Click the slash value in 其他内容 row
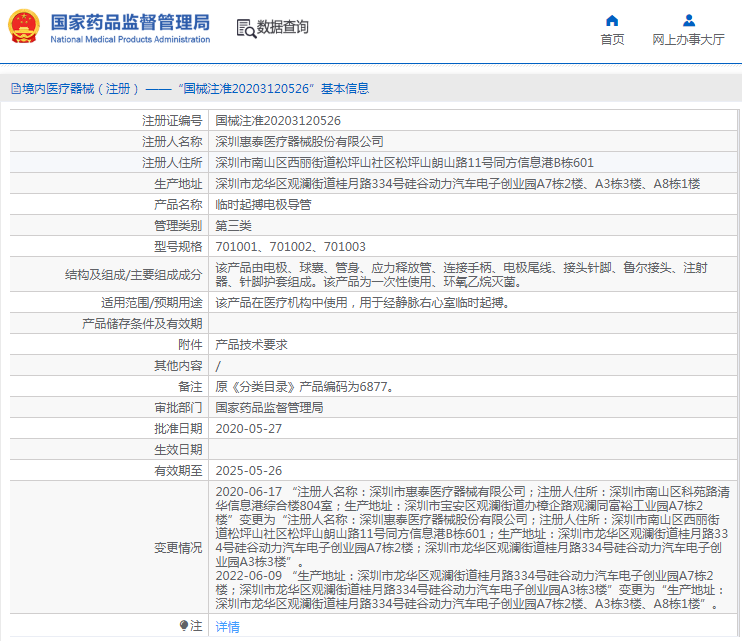Image resolution: width=742 pixels, height=641 pixels. (218, 366)
